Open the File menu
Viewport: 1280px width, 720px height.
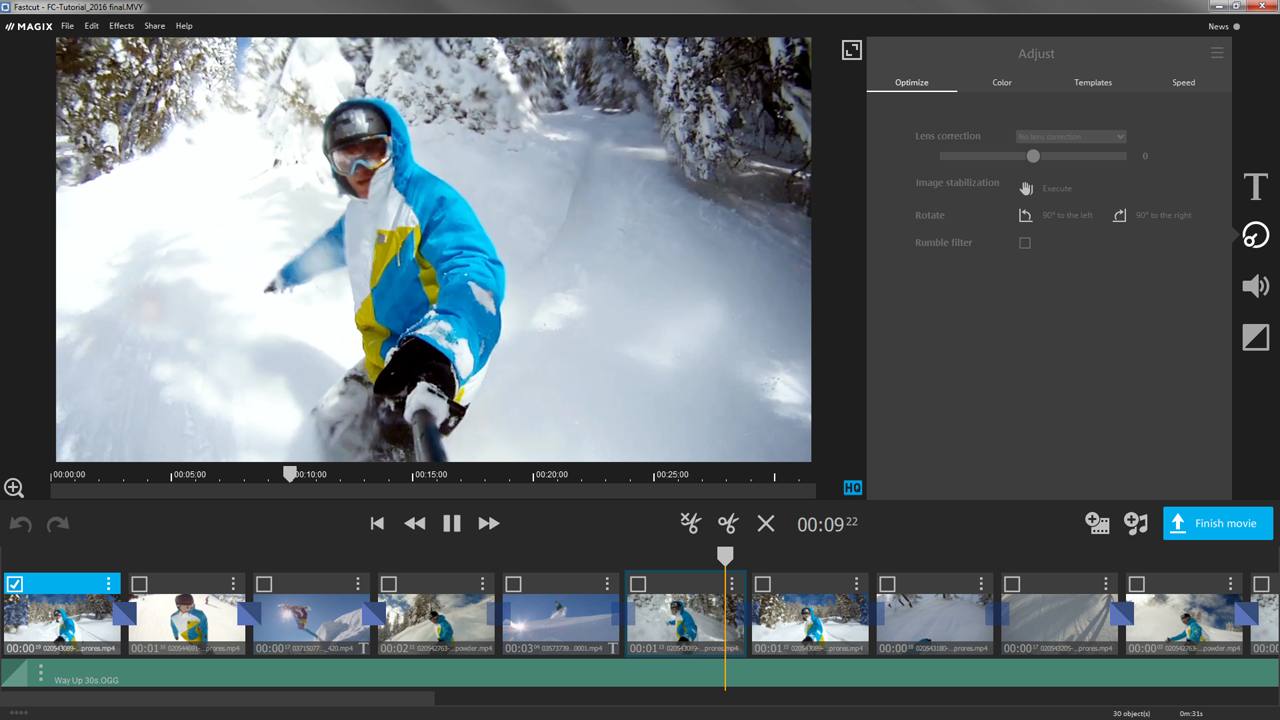point(67,26)
